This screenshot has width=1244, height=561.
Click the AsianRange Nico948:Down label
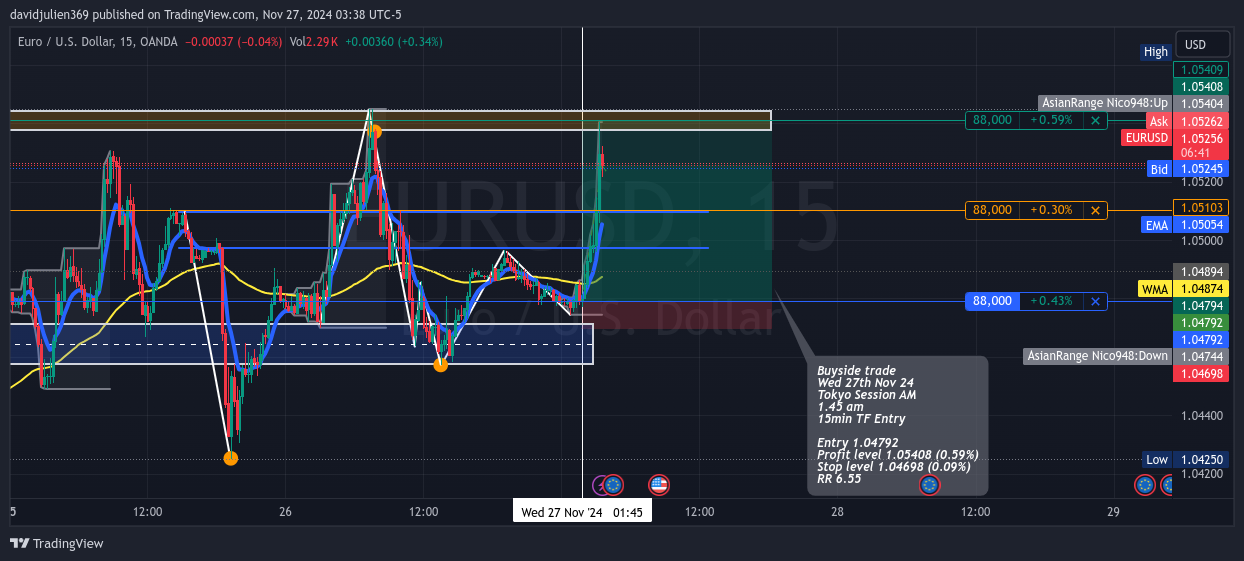[1097, 356]
